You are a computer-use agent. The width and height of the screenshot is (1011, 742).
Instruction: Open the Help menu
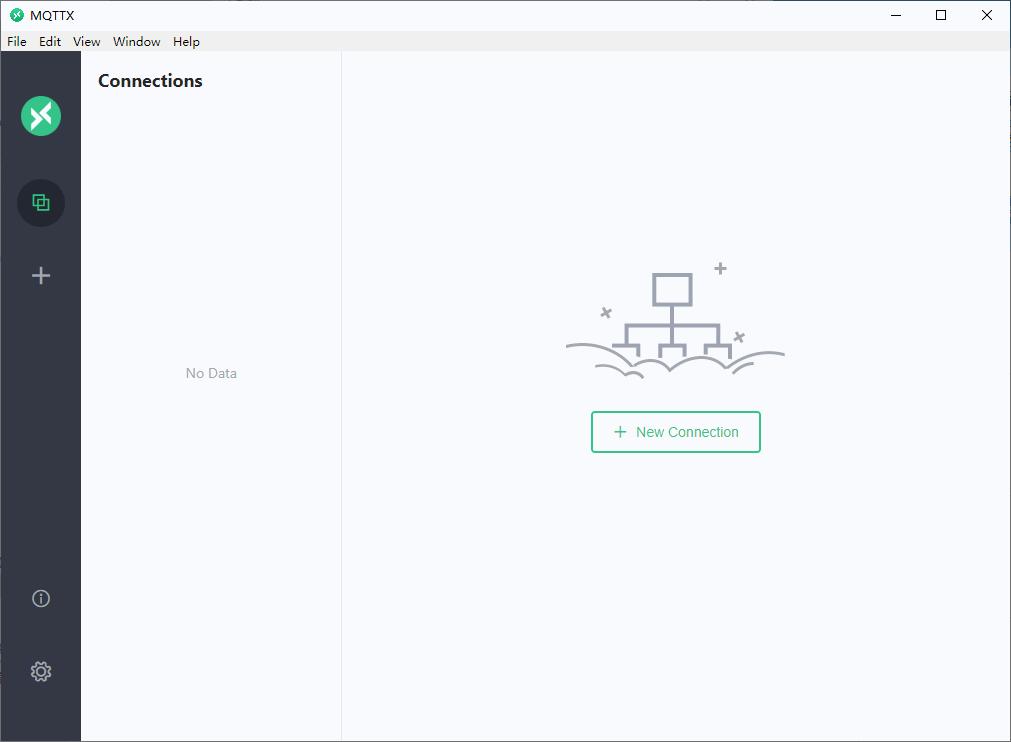186,42
